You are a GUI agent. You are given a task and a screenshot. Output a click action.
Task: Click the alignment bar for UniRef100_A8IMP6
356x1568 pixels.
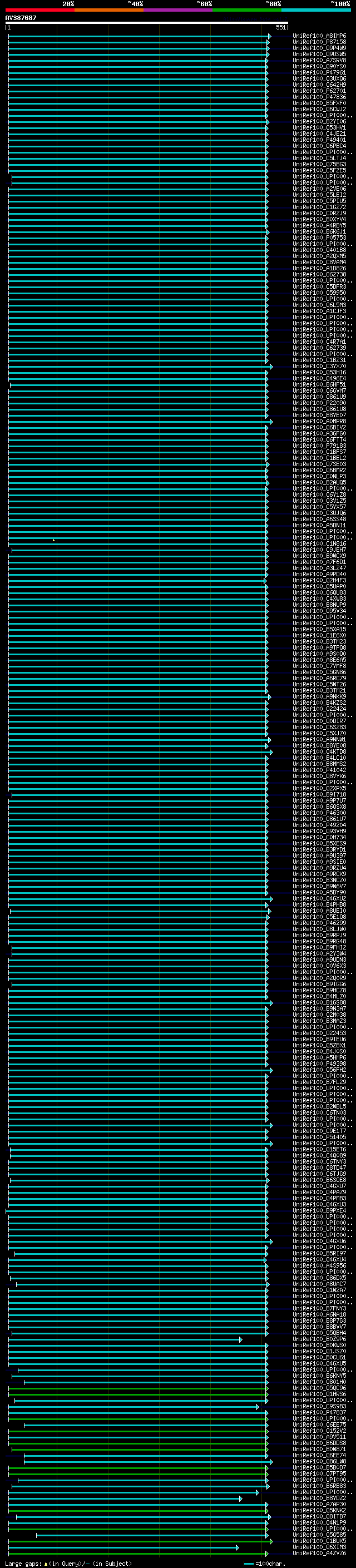140,36
